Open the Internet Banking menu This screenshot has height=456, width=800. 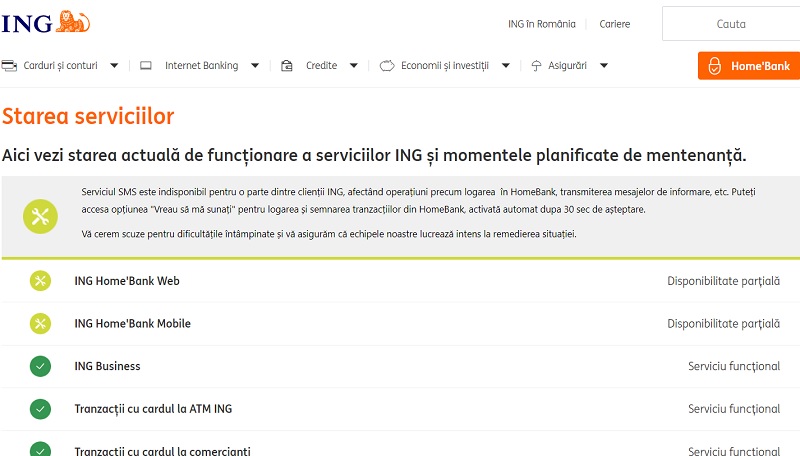coord(202,65)
